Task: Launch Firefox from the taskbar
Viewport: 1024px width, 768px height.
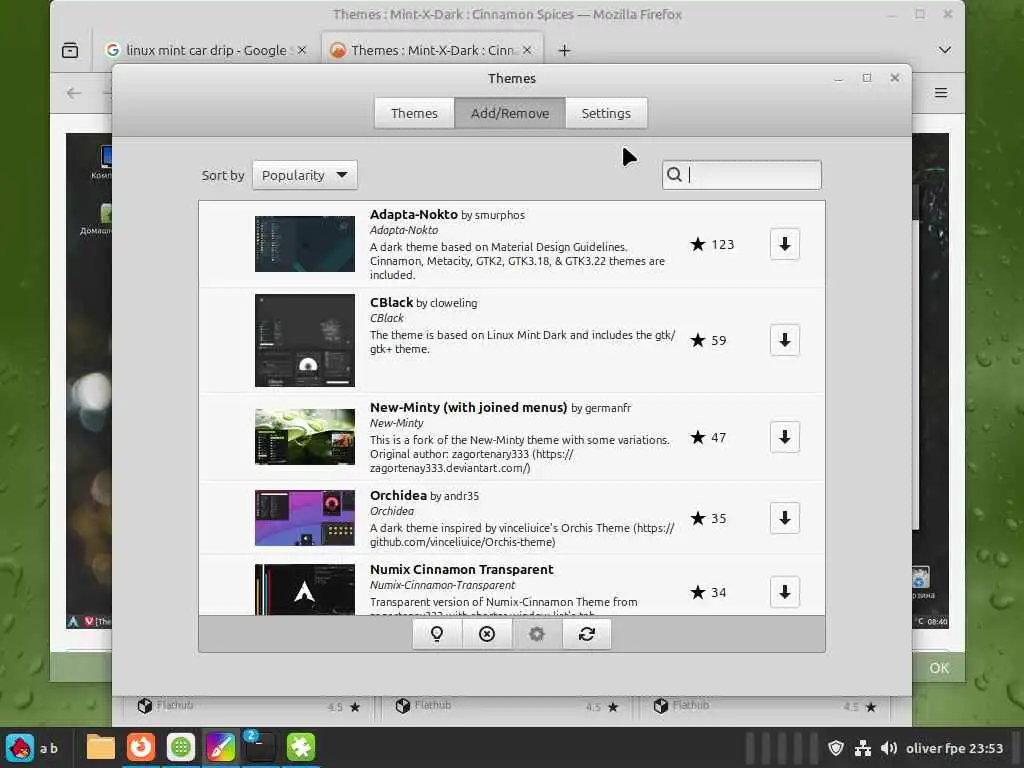Action: 140,748
